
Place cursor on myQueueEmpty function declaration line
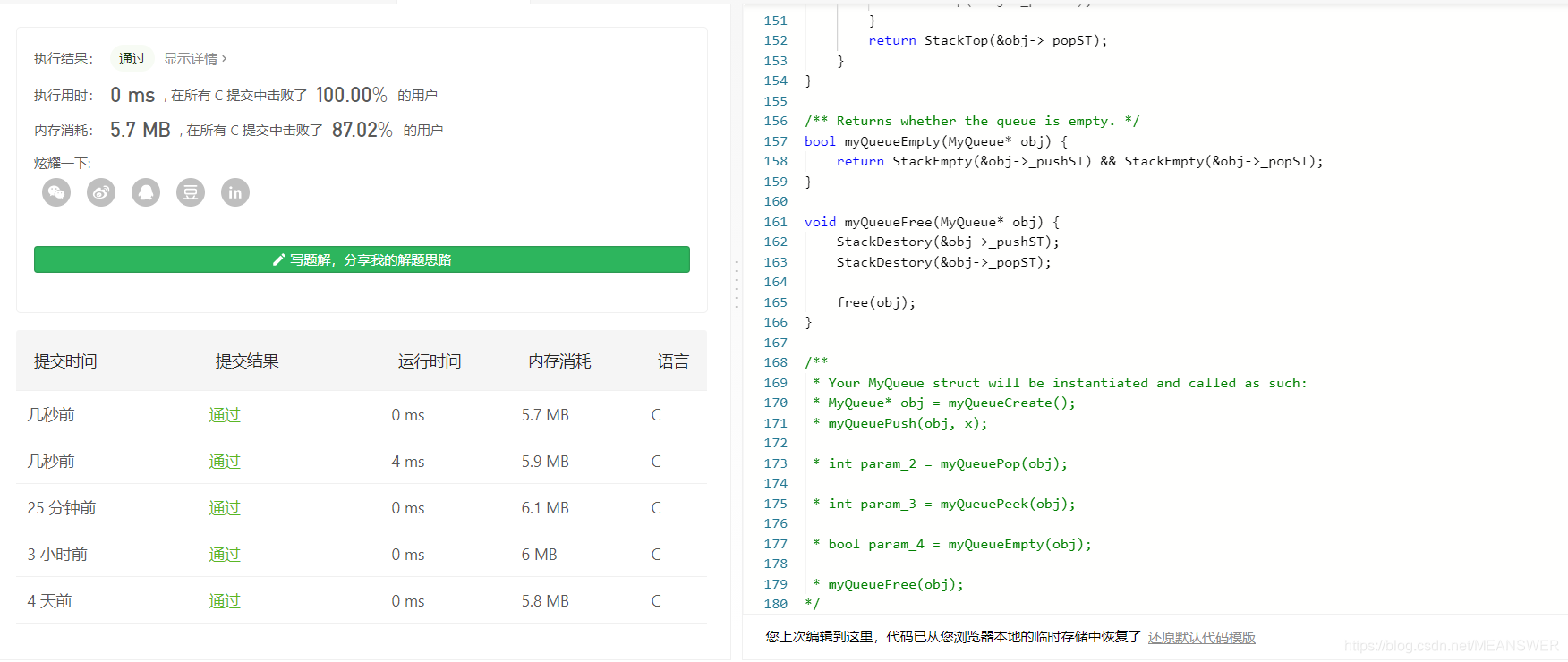coord(936,141)
